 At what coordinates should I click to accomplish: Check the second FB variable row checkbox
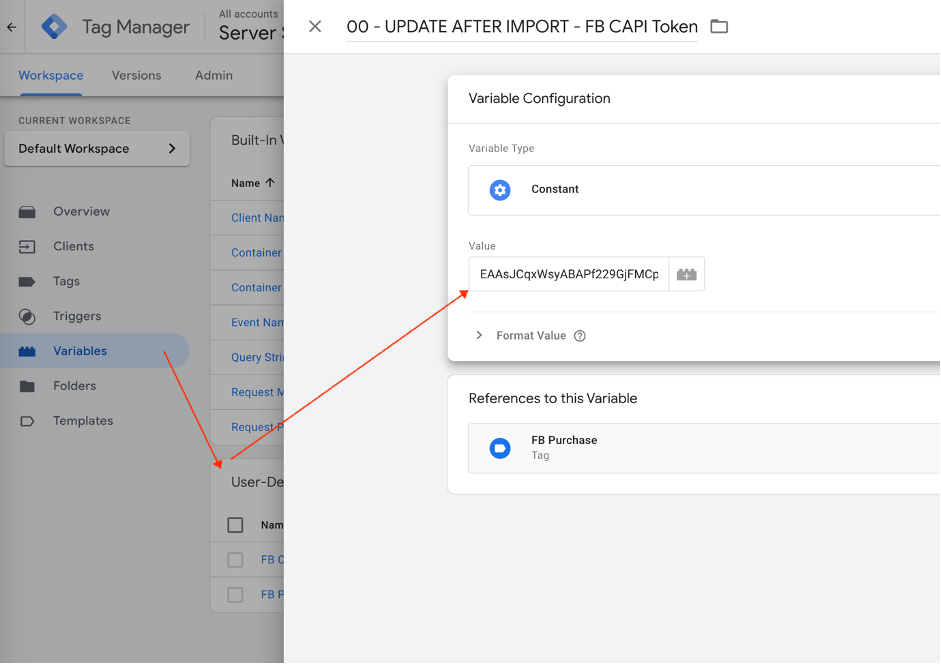(x=236, y=595)
